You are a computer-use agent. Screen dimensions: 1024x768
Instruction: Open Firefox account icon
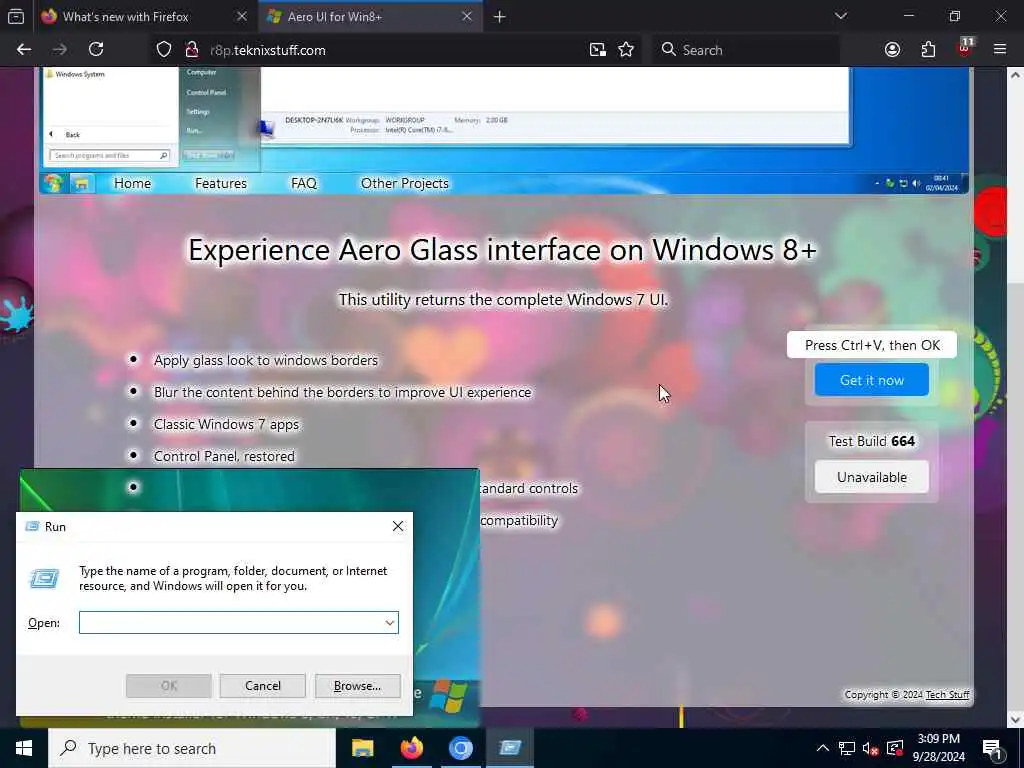[x=892, y=50]
